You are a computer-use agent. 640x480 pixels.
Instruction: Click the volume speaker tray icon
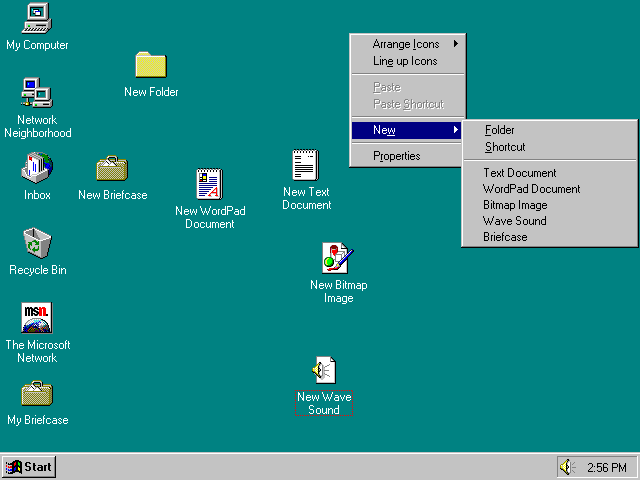pos(567,467)
